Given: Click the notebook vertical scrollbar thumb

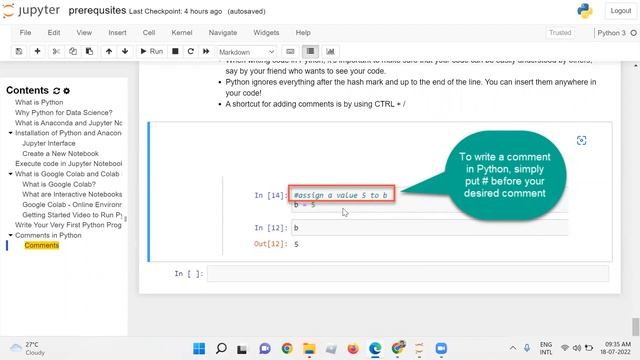Looking at the screenshot, I should tap(635, 327).
